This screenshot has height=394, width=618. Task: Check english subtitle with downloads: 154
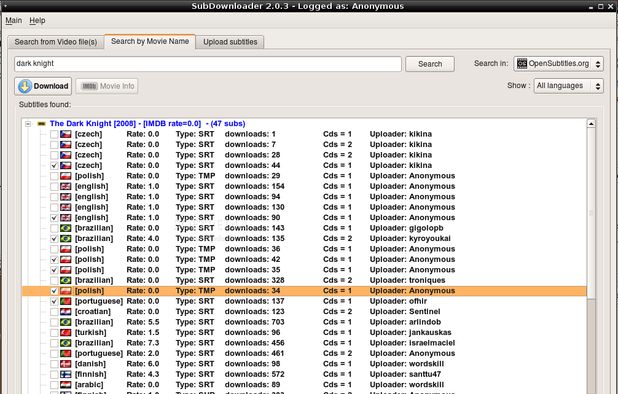pyautogui.click(x=54, y=186)
